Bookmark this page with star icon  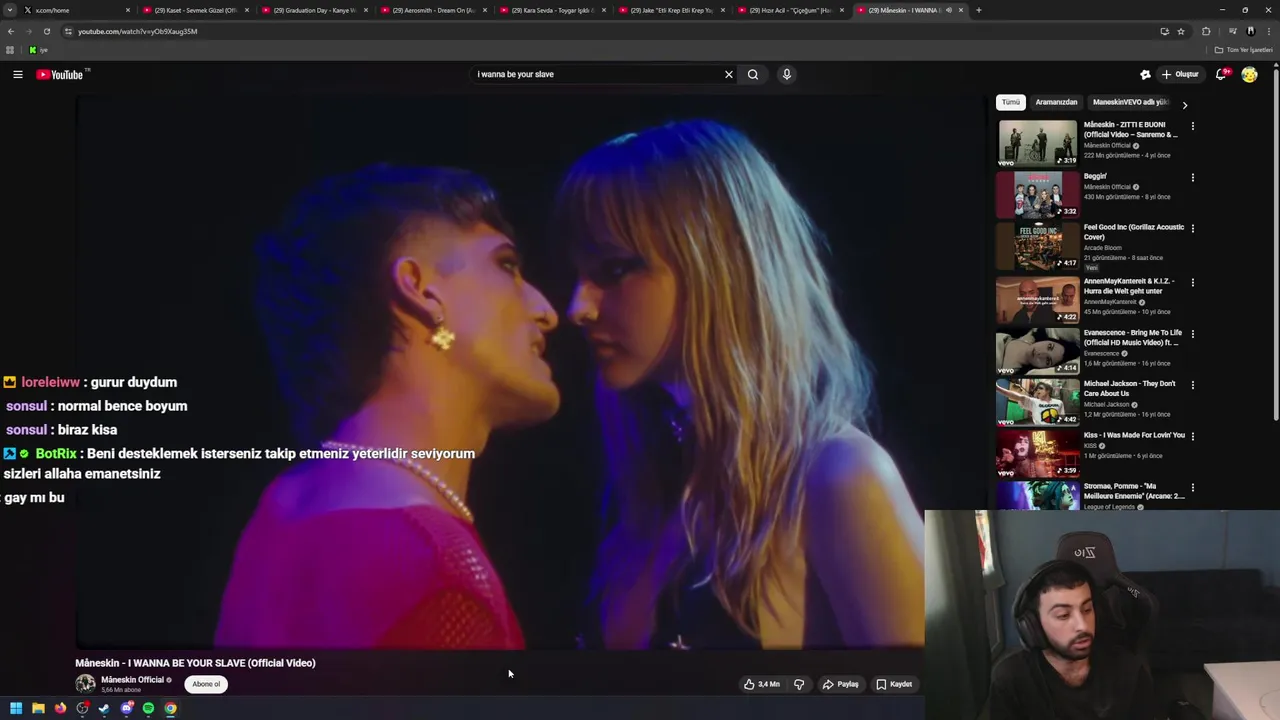(1181, 31)
